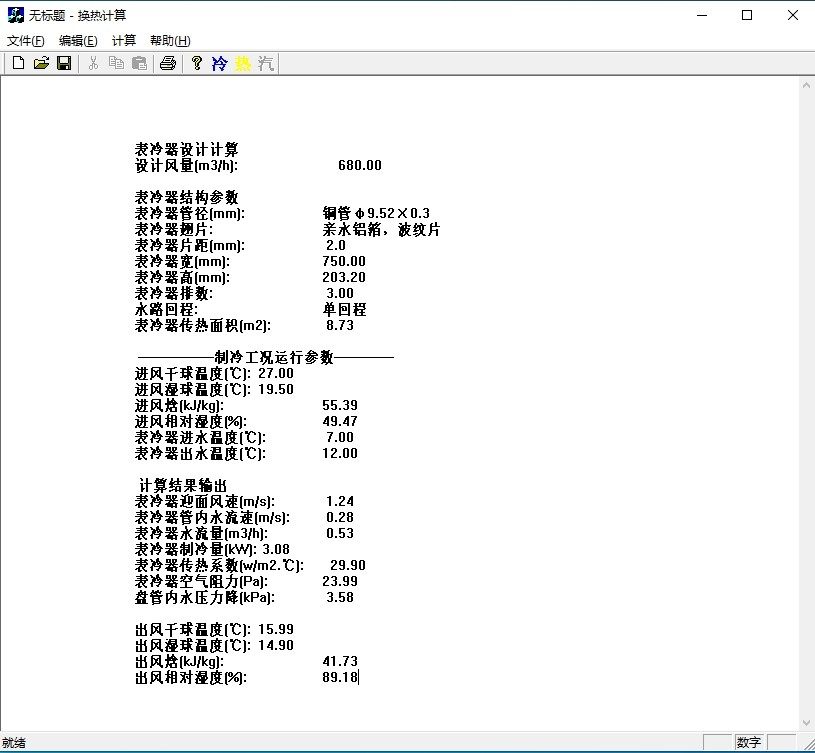Screen dimensions: 815x753
Task: Click the fin pitch value 2.0
Action: [336, 245]
